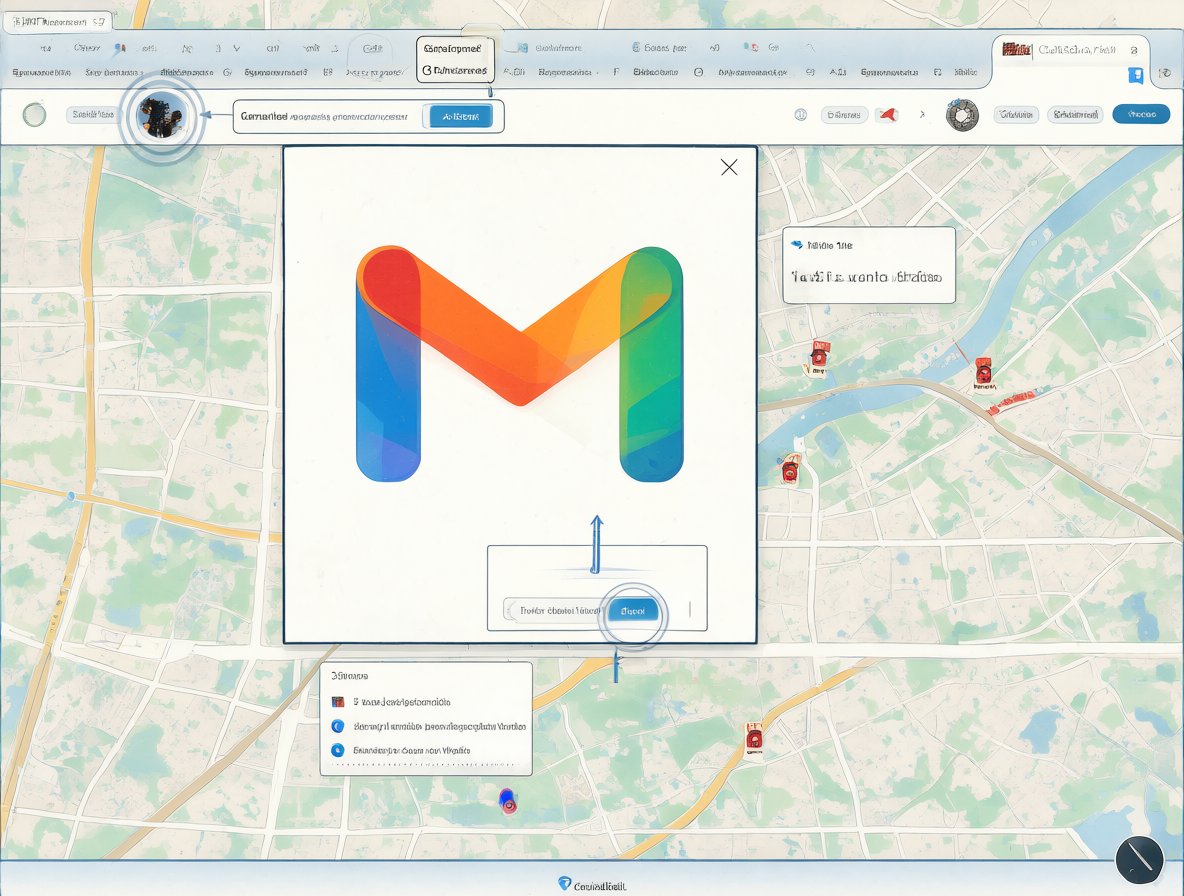Click the dark round compass button on the map
The height and width of the screenshot is (896, 1184).
click(1139, 859)
